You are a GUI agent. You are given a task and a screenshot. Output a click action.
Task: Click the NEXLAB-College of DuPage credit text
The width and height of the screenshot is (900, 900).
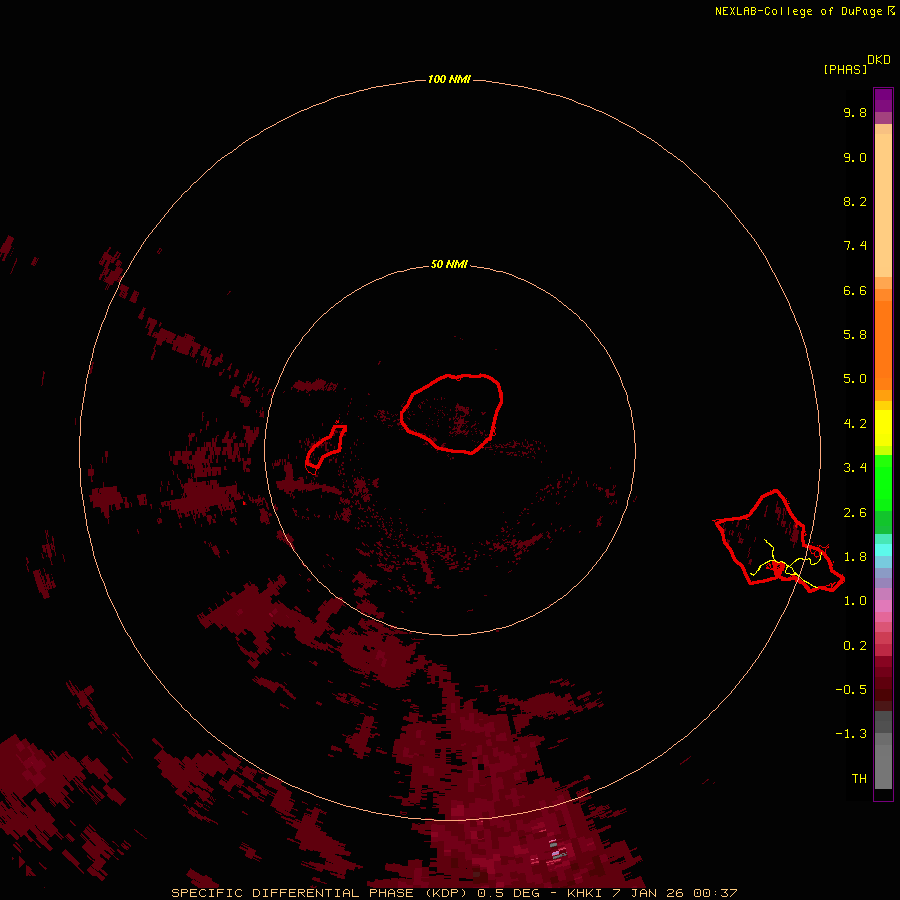click(804, 11)
